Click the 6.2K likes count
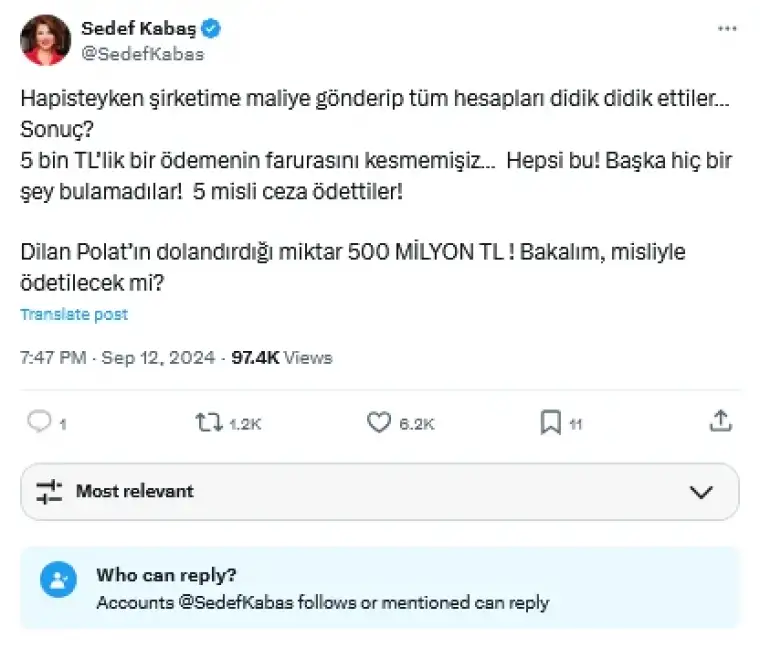Viewport: 760px width, 649px height. coord(417,424)
